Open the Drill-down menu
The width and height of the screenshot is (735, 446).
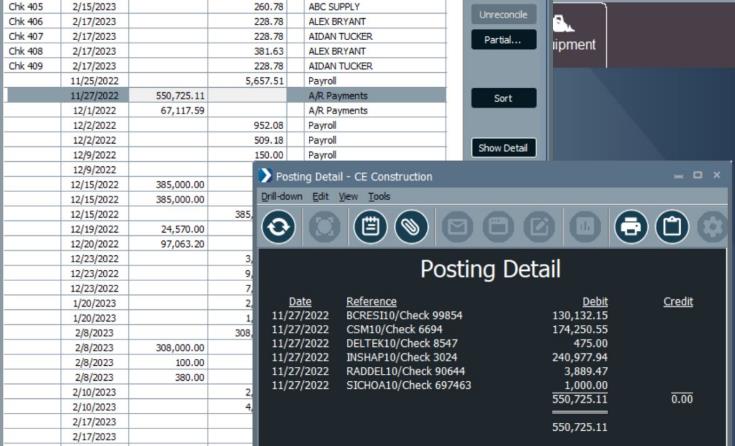281,197
